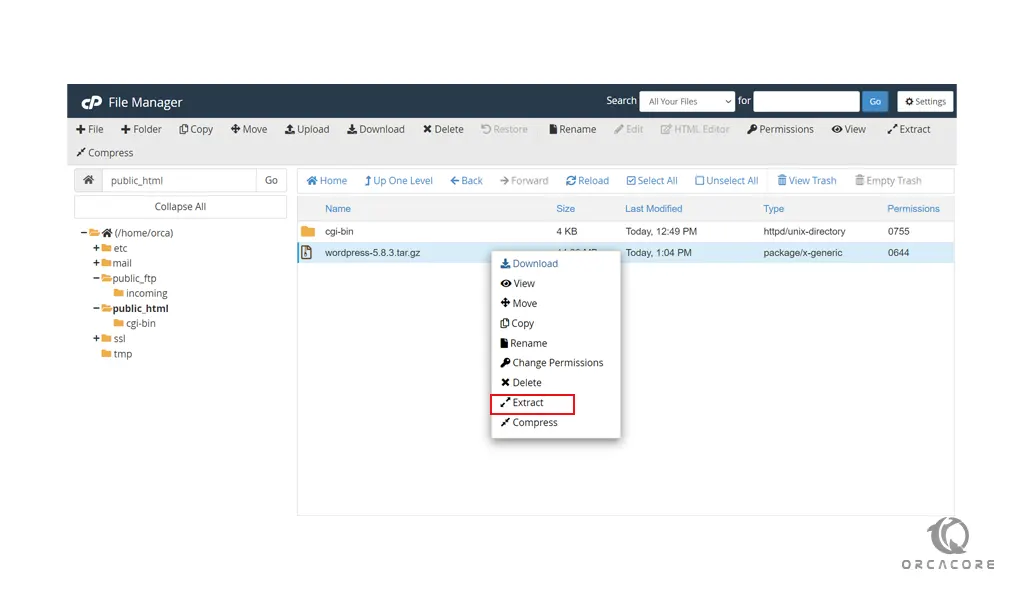The height and width of the screenshot is (600, 1024).
Task: Sort by Last Modified column header
Action: pos(654,209)
